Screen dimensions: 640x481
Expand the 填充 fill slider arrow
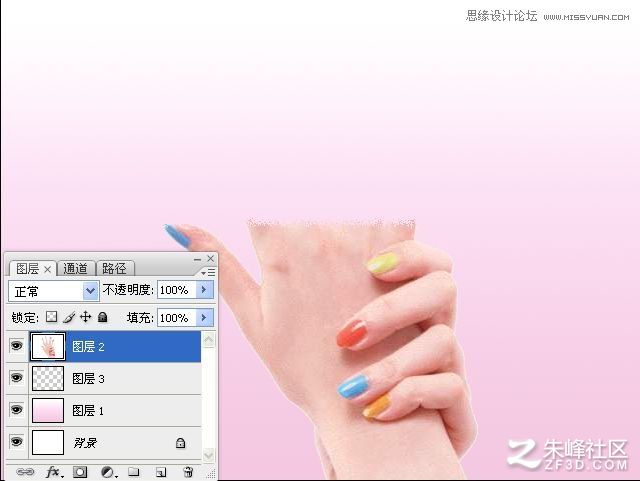[x=204, y=317]
